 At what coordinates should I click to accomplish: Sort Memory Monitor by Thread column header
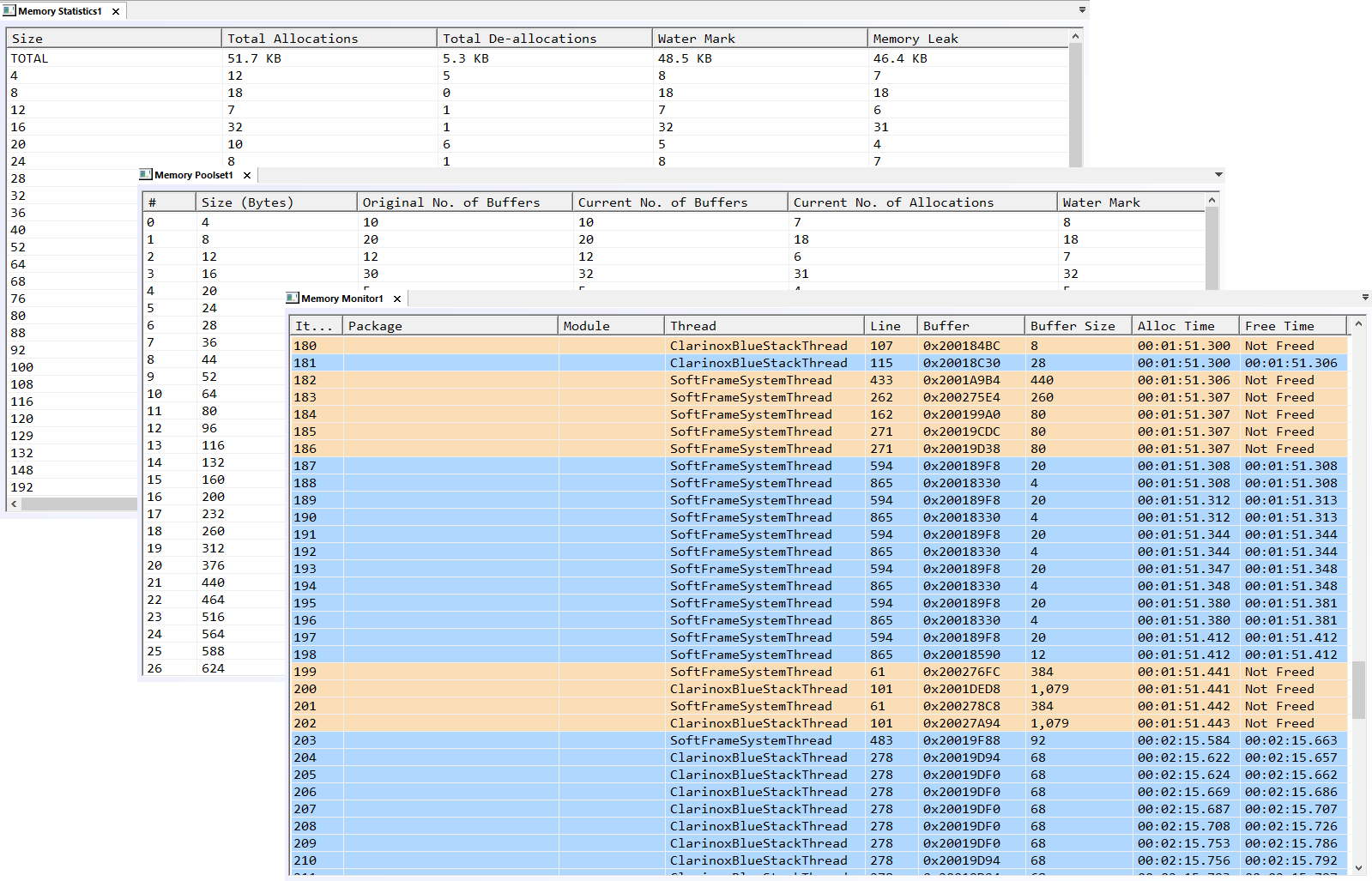click(x=765, y=326)
